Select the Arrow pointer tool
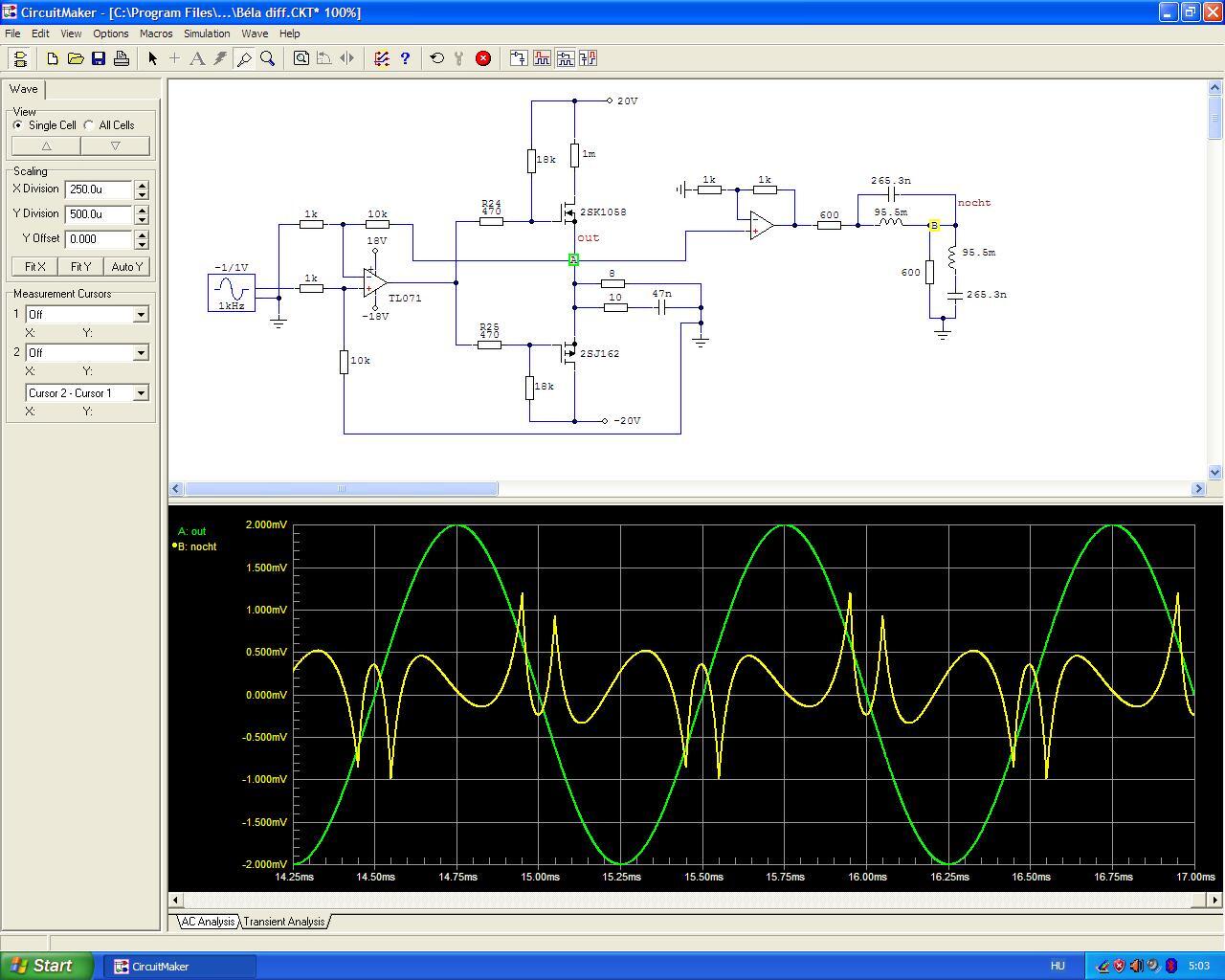 (x=152, y=58)
